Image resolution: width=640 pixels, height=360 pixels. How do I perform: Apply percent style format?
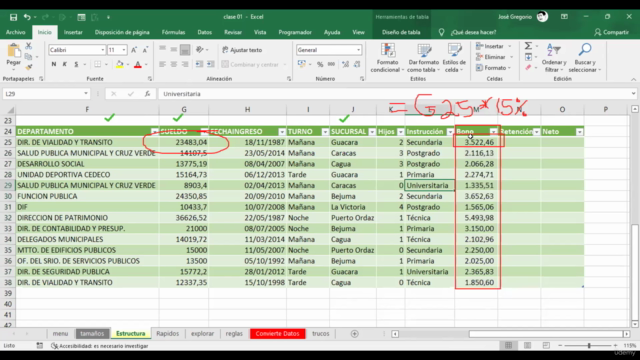click(320, 64)
